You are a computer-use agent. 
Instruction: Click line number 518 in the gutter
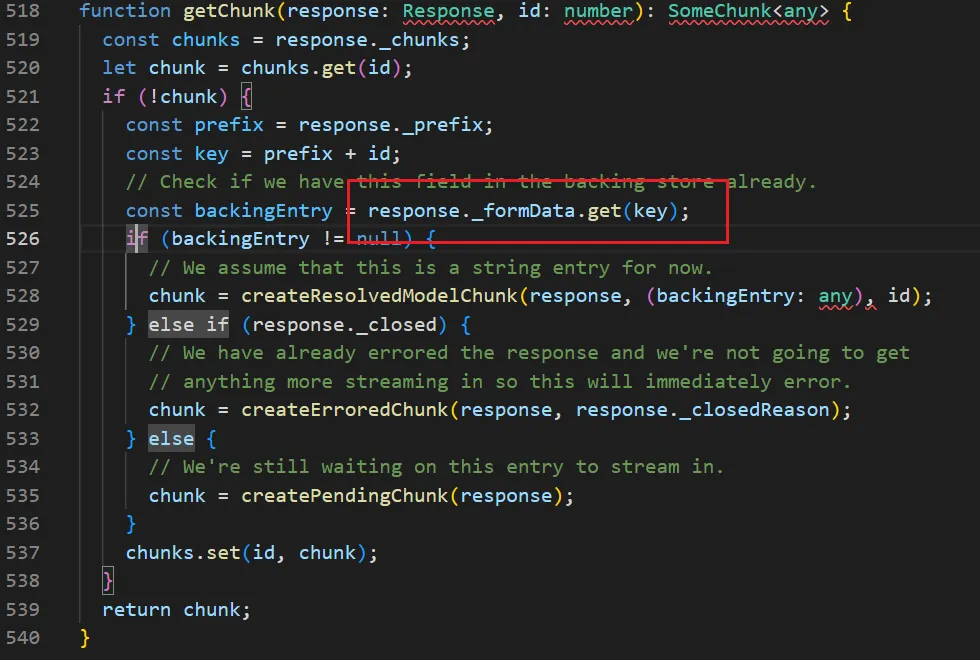point(23,11)
